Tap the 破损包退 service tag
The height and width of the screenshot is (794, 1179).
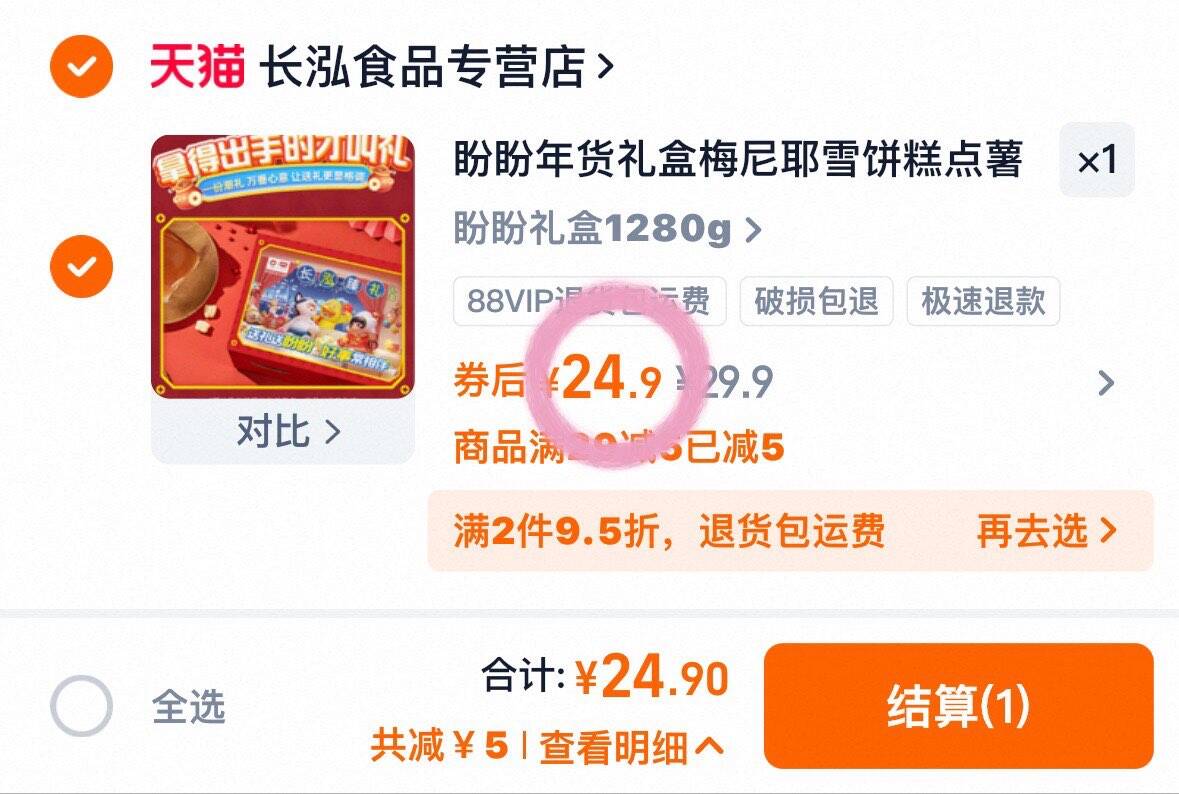[817, 301]
